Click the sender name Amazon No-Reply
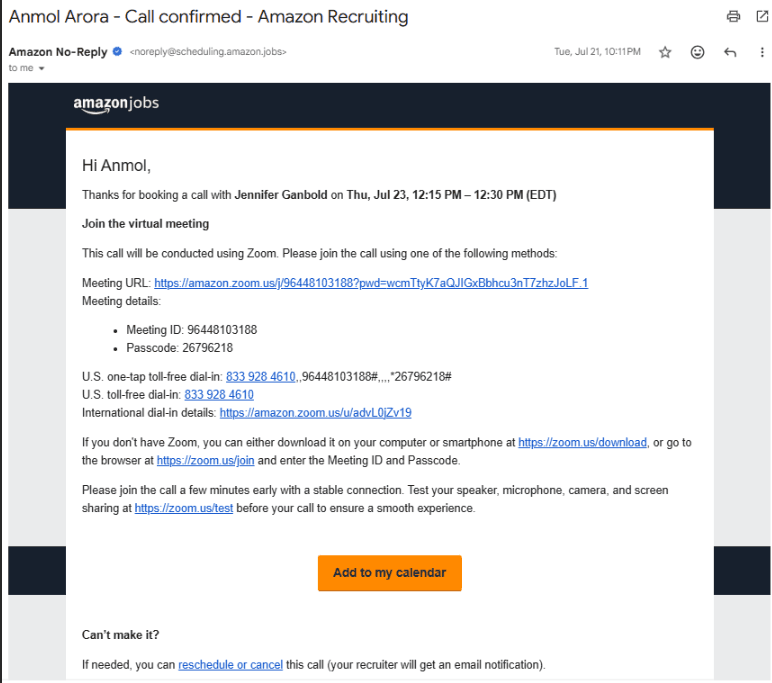This screenshot has height=683, width=772. 58,52
